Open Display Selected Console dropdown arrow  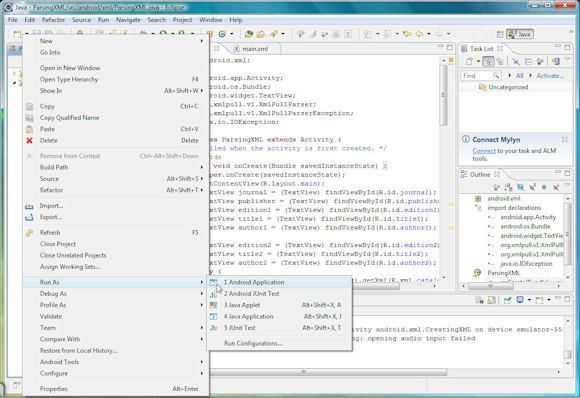(529, 300)
